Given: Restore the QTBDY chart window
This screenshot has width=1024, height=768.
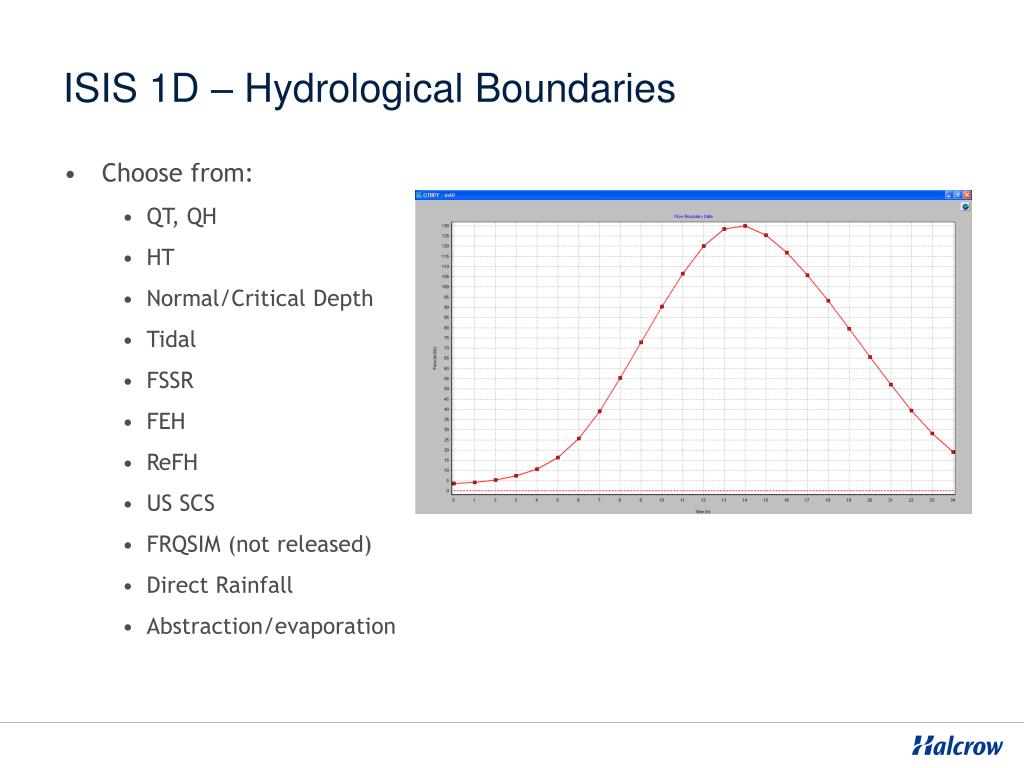Looking at the screenshot, I should point(957,195).
